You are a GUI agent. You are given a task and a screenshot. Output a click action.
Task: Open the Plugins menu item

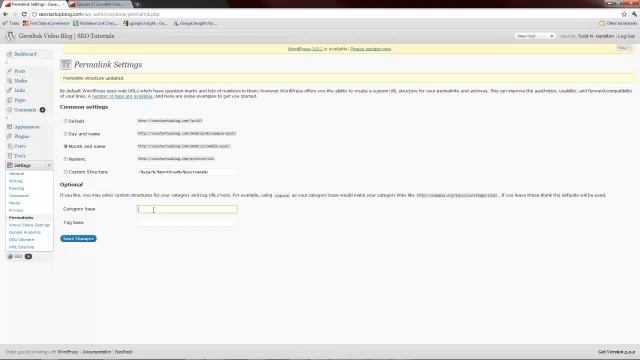click(22, 136)
